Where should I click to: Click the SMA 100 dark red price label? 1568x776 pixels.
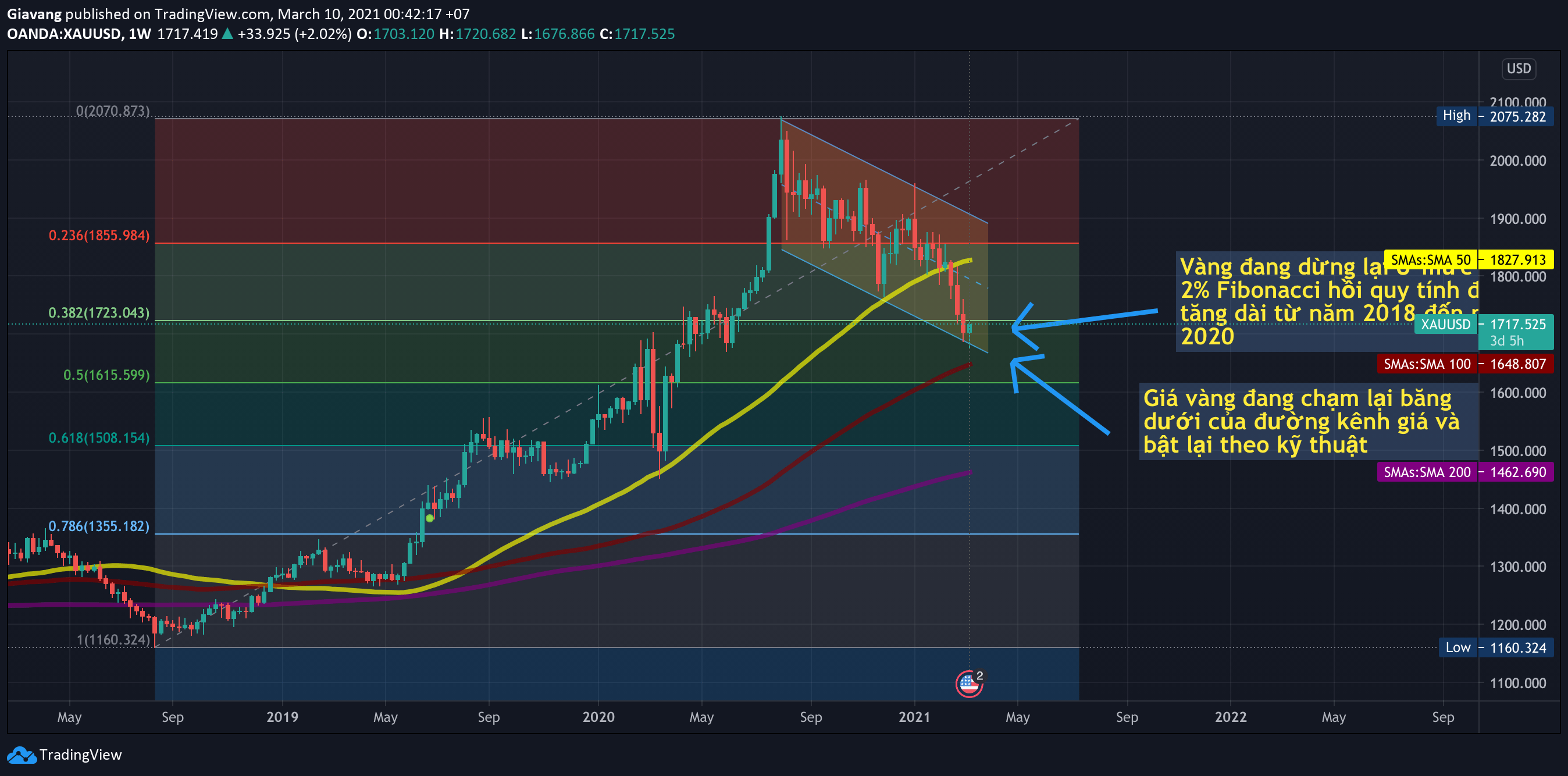click(x=1464, y=364)
